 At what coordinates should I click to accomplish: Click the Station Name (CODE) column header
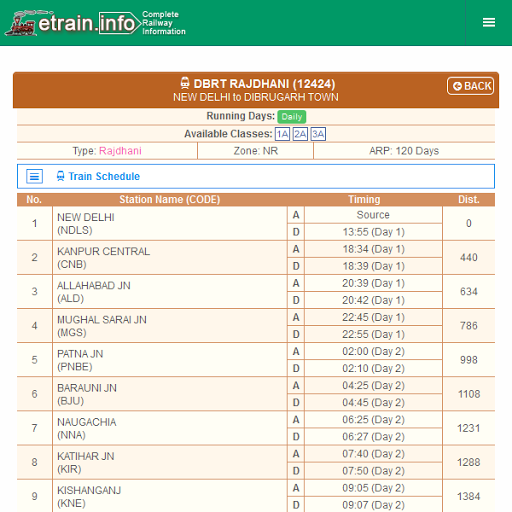170,199
